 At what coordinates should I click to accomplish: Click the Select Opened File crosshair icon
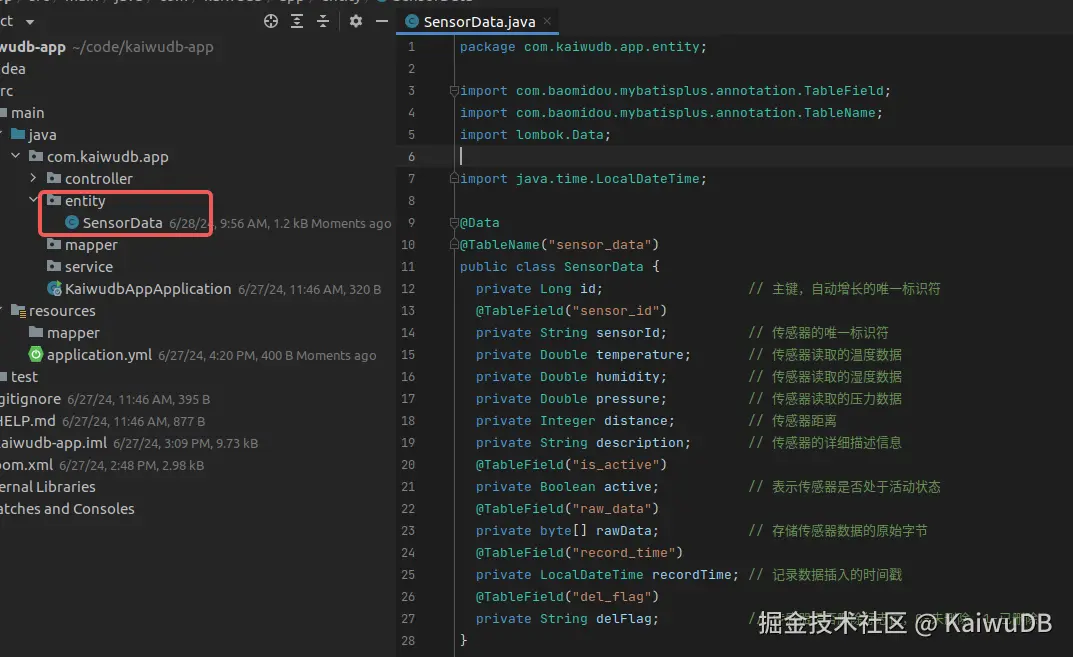(x=271, y=21)
